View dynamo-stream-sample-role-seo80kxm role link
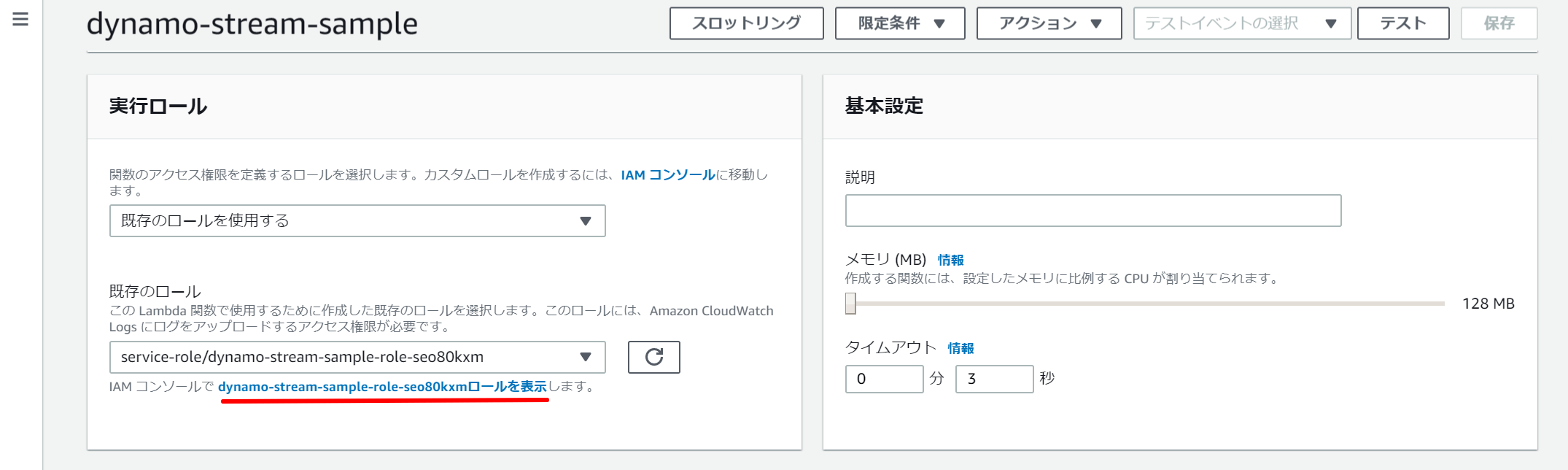 [382, 387]
